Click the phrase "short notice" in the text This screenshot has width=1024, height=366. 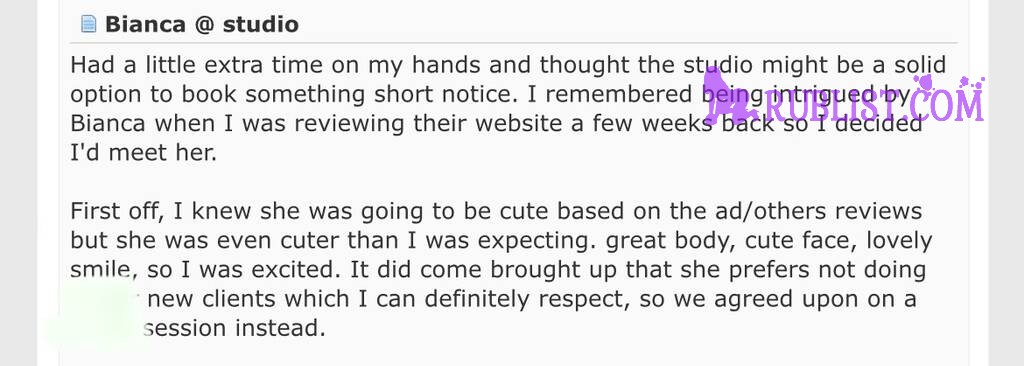445,94
